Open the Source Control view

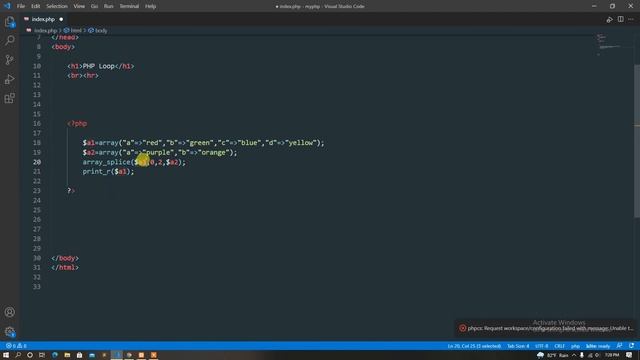pos(10,60)
